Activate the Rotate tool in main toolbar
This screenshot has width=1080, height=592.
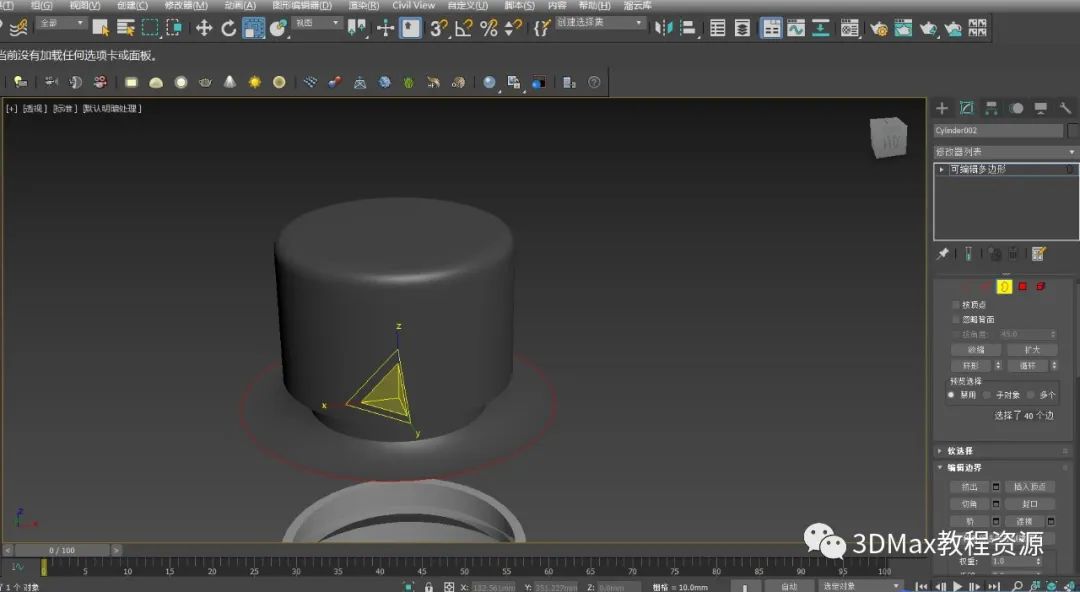coord(229,28)
